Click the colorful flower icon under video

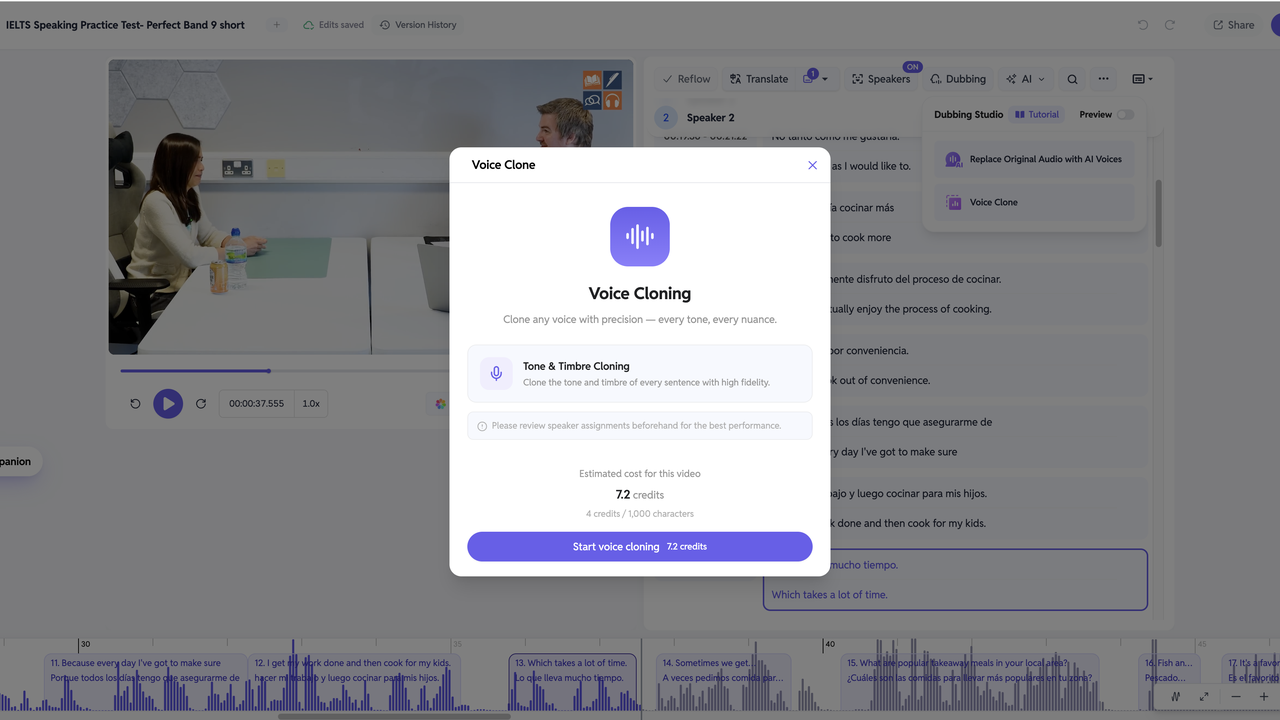pyautogui.click(x=440, y=404)
